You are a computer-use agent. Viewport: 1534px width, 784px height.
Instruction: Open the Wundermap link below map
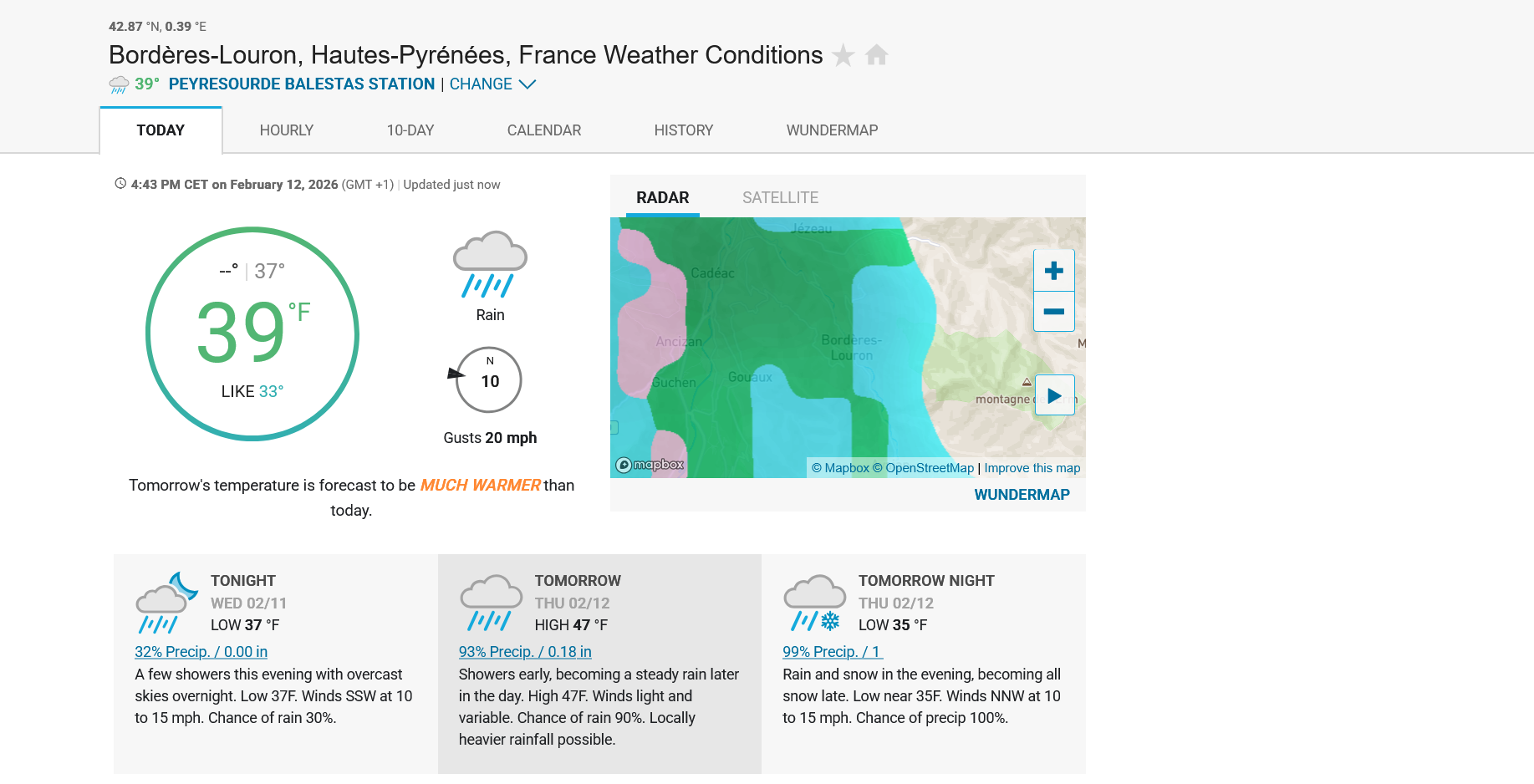tap(1022, 495)
